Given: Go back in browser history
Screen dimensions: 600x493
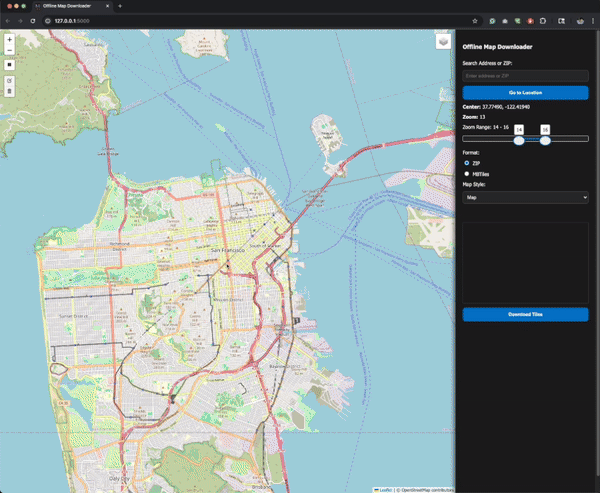Looking at the screenshot, I should [8, 21].
